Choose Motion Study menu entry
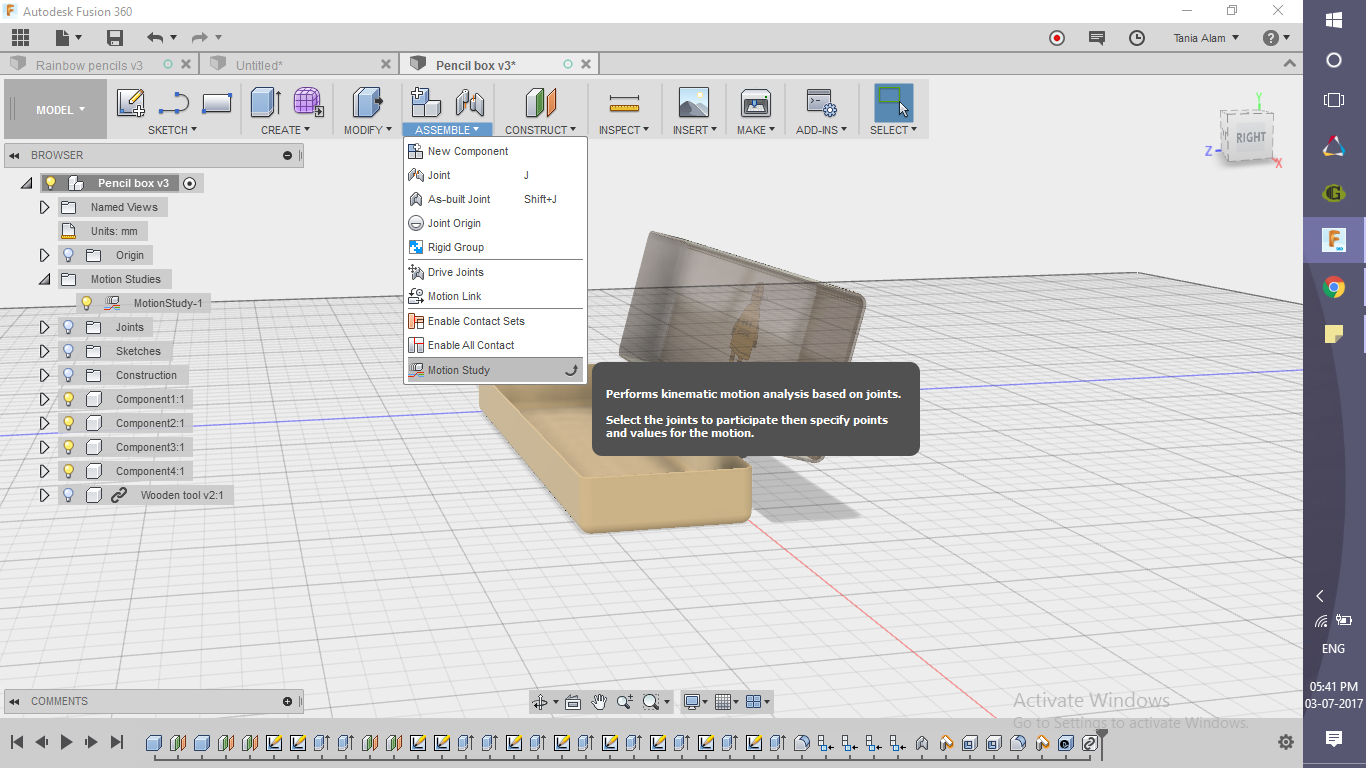This screenshot has width=1366, height=768. [x=495, y=370]
